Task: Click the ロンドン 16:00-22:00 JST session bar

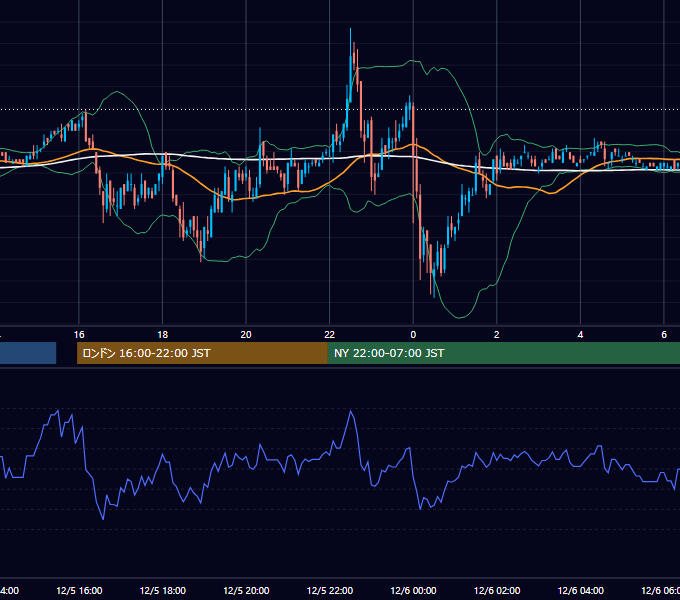Action: [x=202, y=353]
